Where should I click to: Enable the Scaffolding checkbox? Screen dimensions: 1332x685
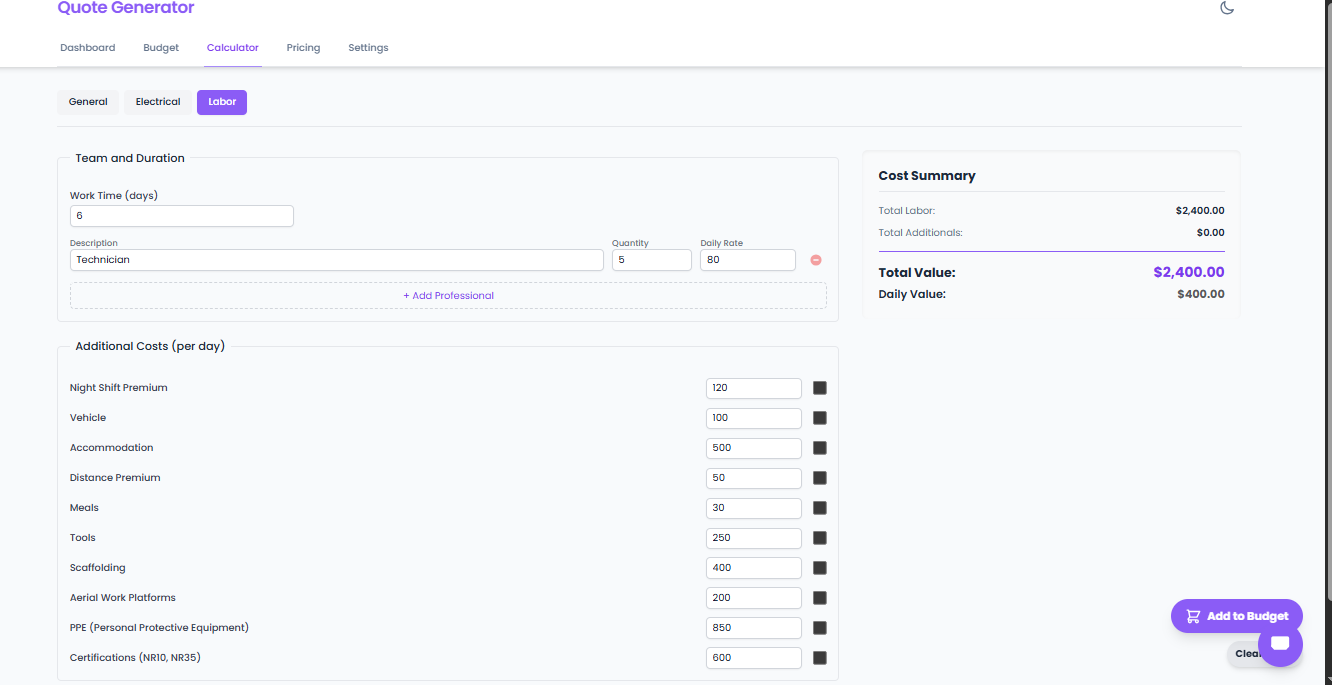coord(820,568)
